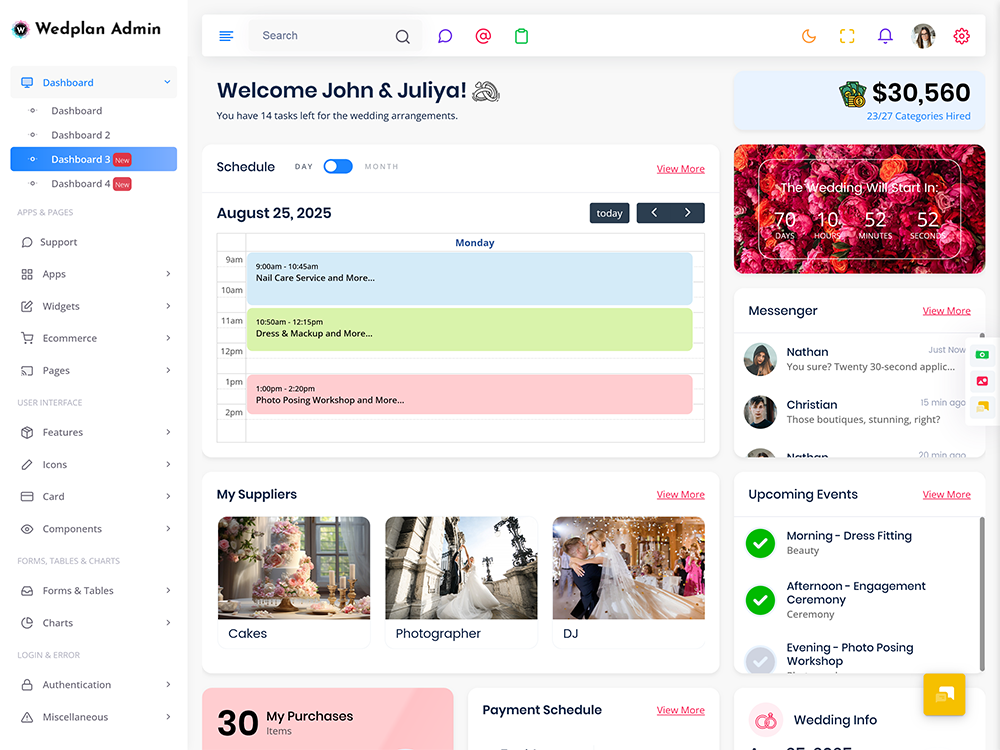Select Dashboard 3 in the sidebar
The width and height of the screenshot is (1000, 750).
point(94,159)
